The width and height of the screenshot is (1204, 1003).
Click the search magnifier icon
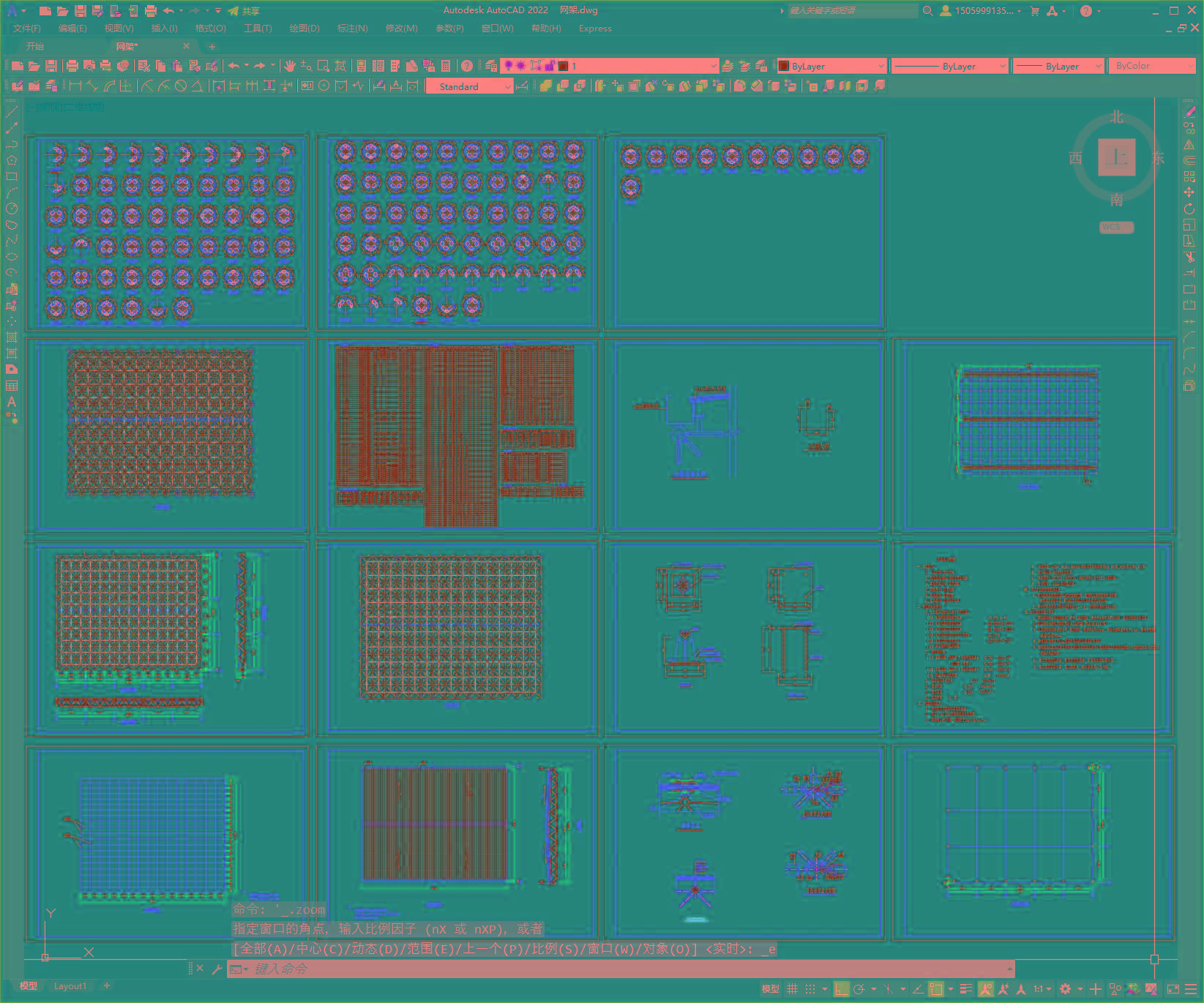tap(927, 11)
